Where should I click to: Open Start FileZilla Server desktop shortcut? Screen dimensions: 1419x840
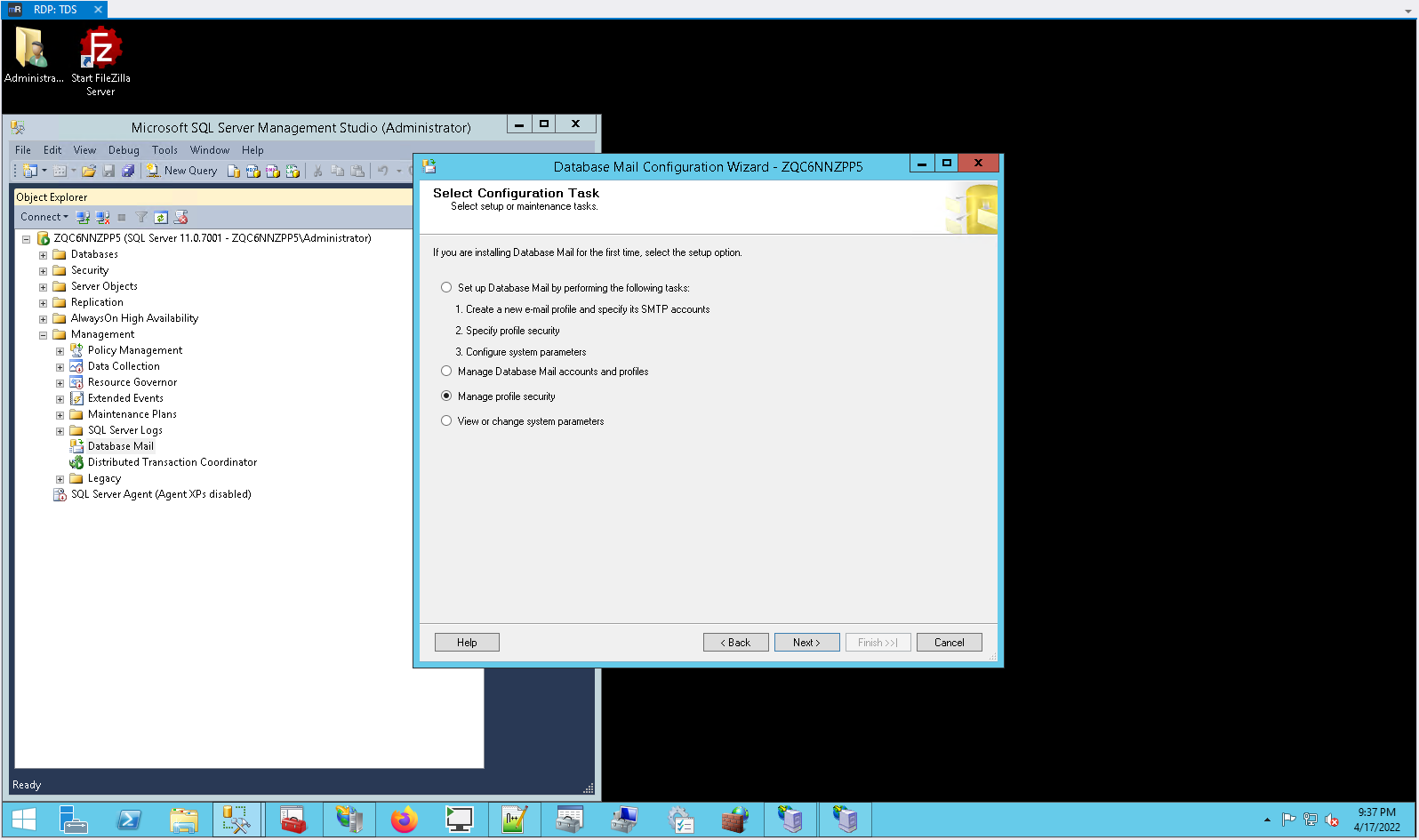pyautogui.click(x=100, y=61)
